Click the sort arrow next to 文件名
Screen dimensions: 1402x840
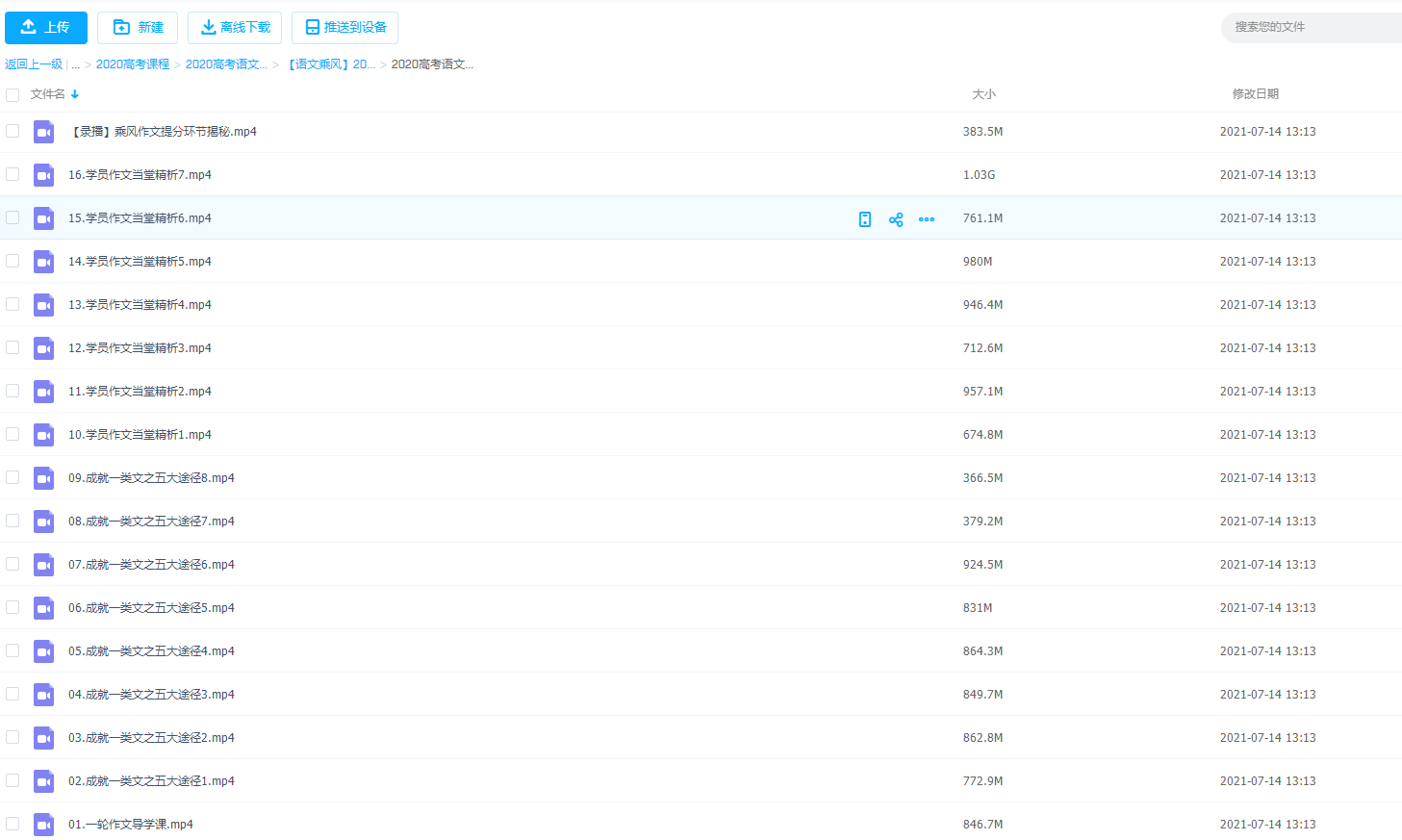click(75, 94)
